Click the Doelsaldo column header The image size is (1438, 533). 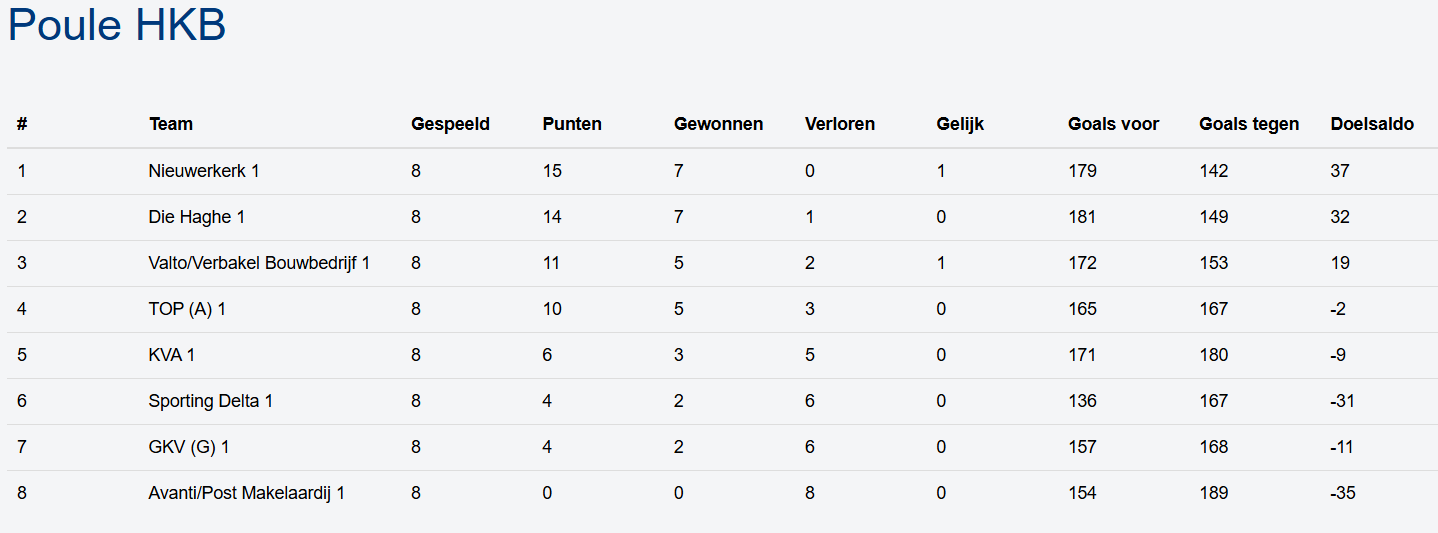[x=1372, y=124]
